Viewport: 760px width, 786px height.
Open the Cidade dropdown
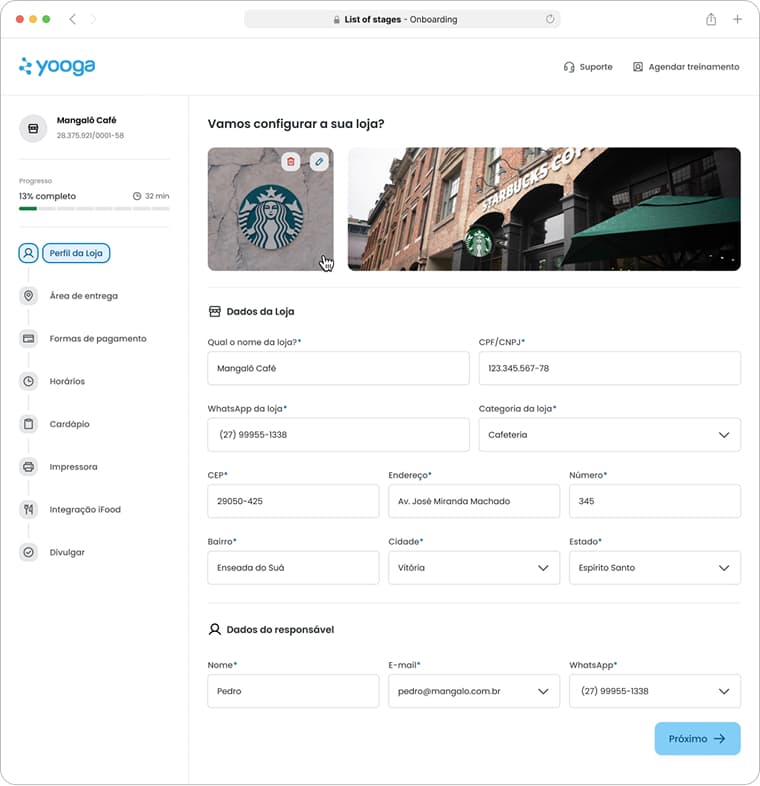pyautogui.click(x=543, y=568)
